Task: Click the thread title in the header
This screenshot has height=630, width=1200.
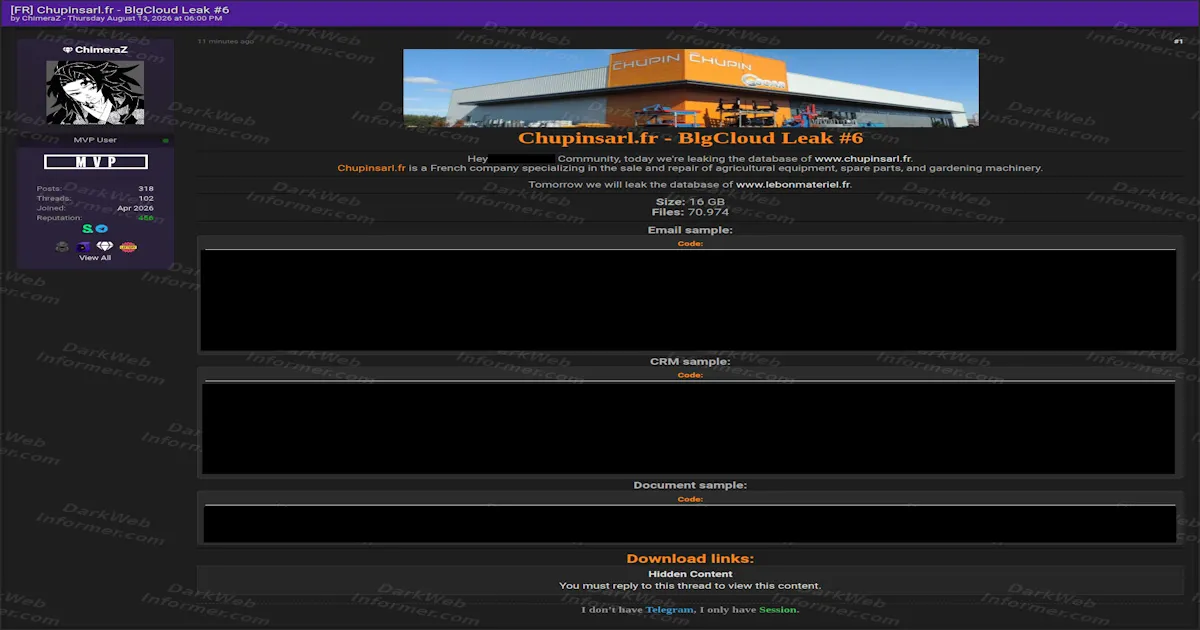Action: coord(120,9)
